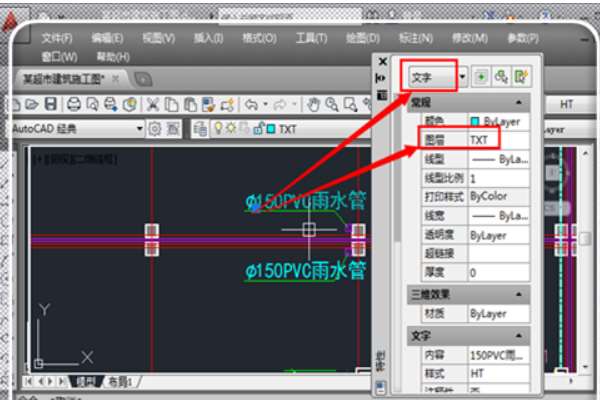Toggle auto-hide on the Properties palette
This screenshot has width=600, height=400.
coord(381,78)
